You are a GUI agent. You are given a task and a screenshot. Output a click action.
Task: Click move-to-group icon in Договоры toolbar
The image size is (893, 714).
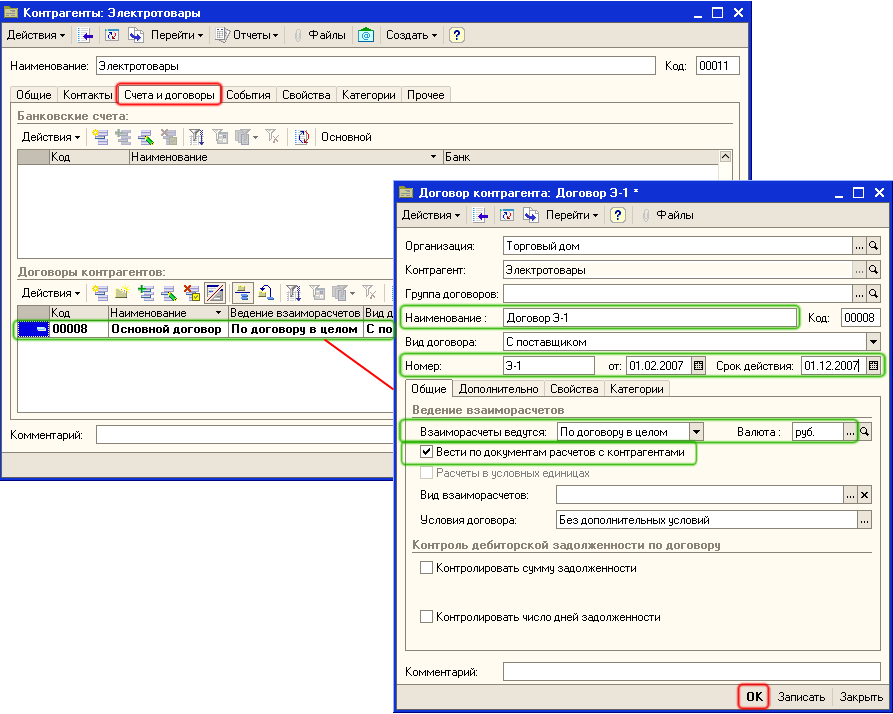tap(266, 293)
